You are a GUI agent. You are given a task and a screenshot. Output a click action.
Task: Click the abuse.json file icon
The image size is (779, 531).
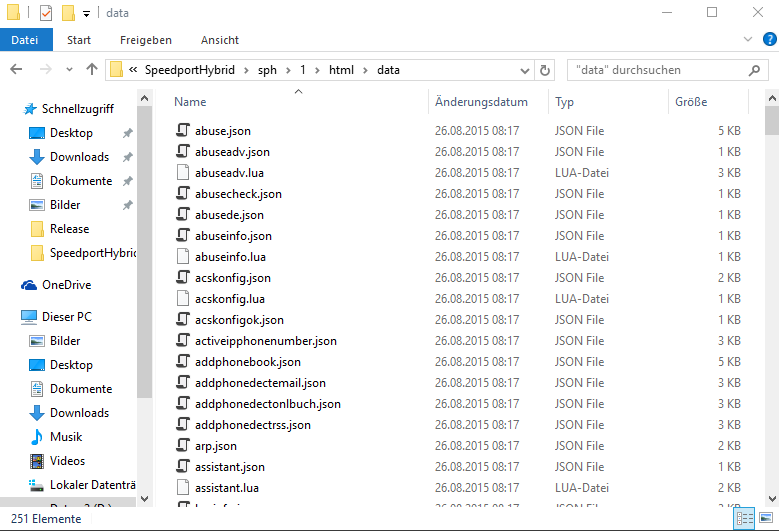click(183, 130)
